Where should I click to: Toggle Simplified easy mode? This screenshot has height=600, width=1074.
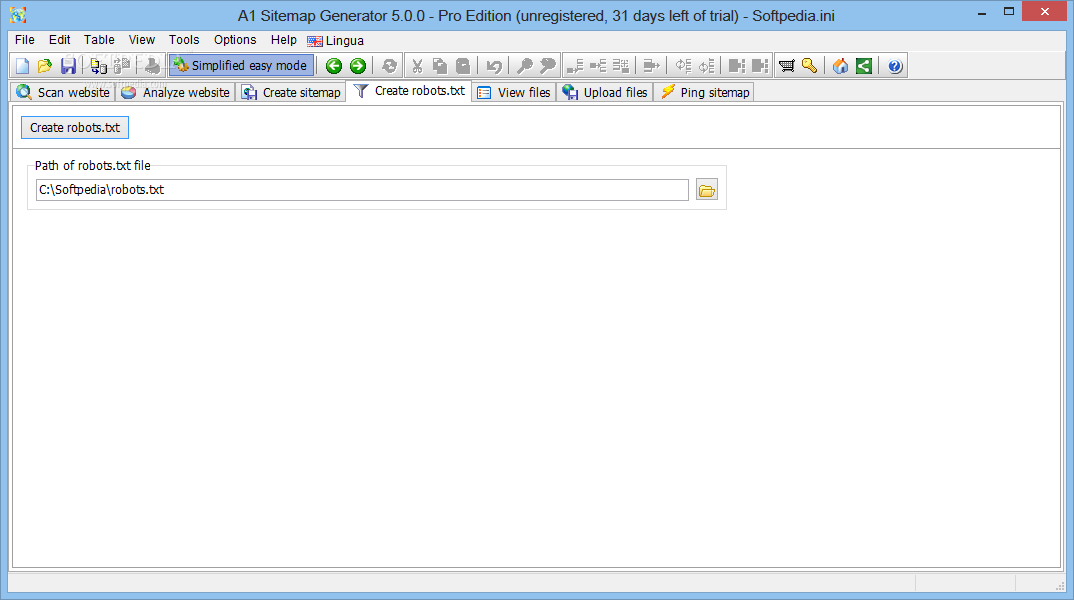pyautogui.click(x=241, y=66)
